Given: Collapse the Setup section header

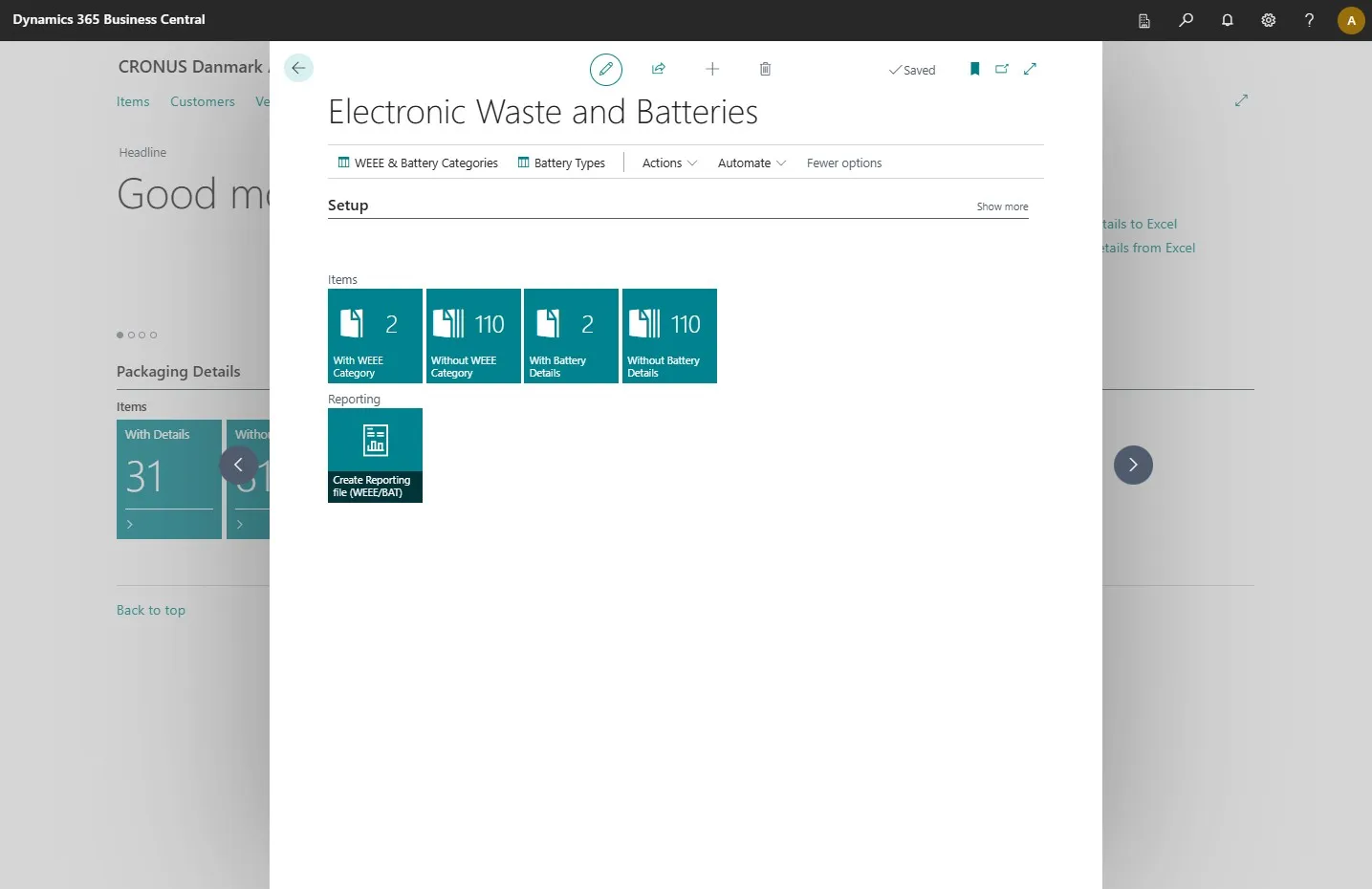Looking at the screenshot, I should coord(348,206).
